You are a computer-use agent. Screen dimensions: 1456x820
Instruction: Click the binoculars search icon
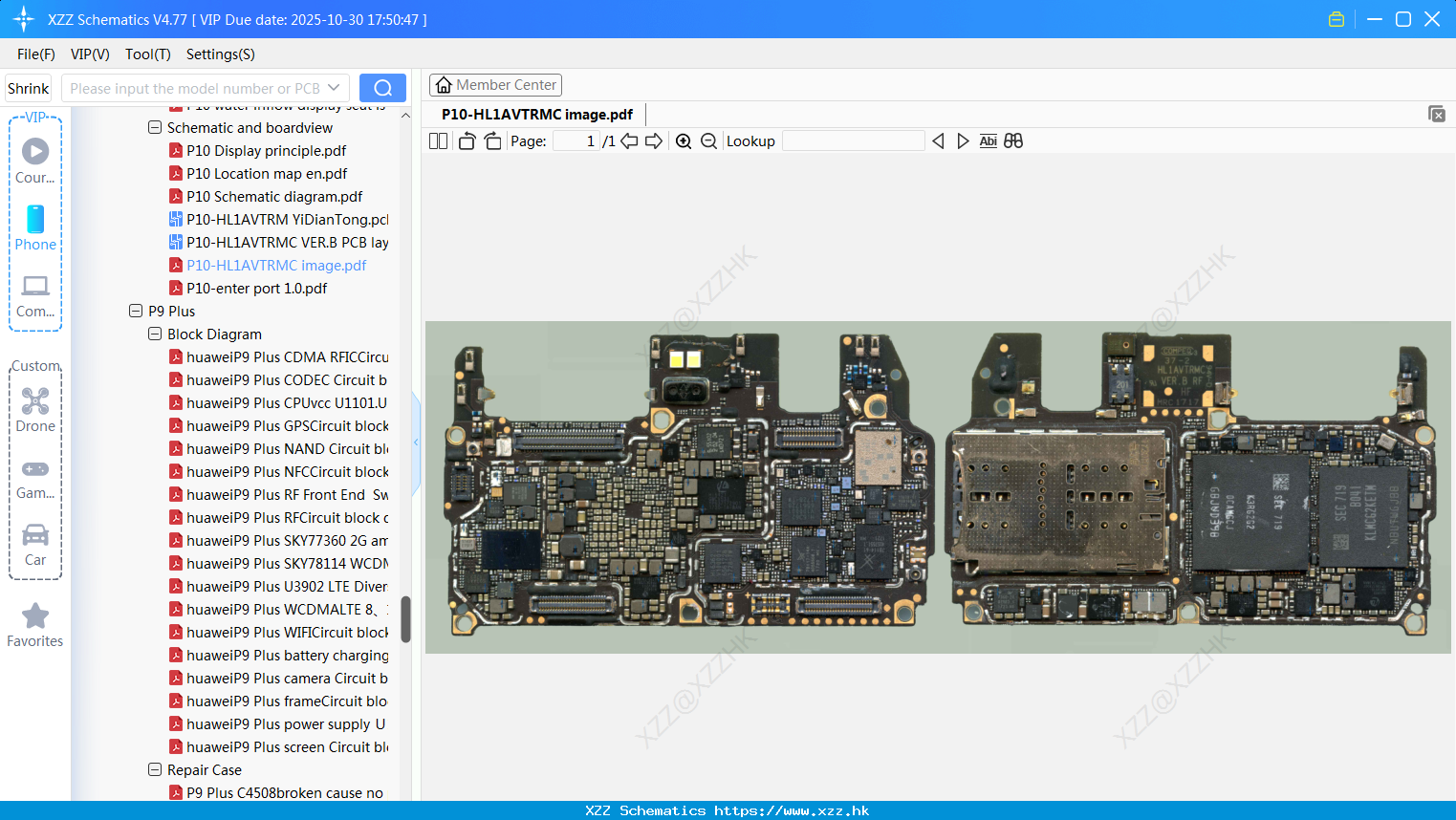(x=1013, y=140)
